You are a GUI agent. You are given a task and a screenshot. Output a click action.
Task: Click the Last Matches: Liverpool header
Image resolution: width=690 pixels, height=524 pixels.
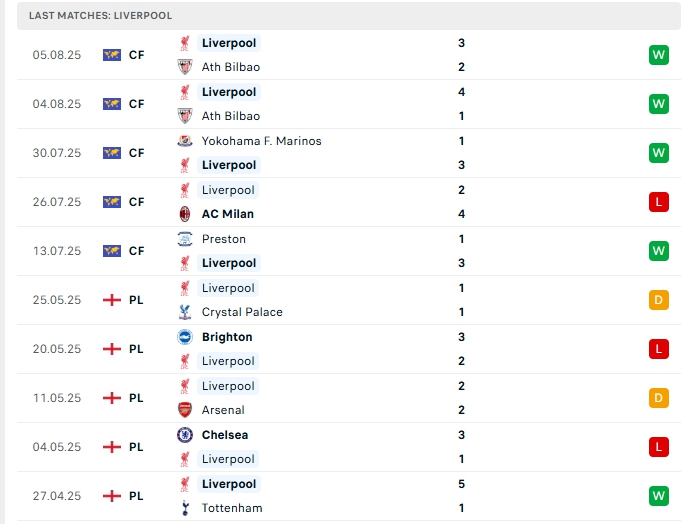point(100,16)
